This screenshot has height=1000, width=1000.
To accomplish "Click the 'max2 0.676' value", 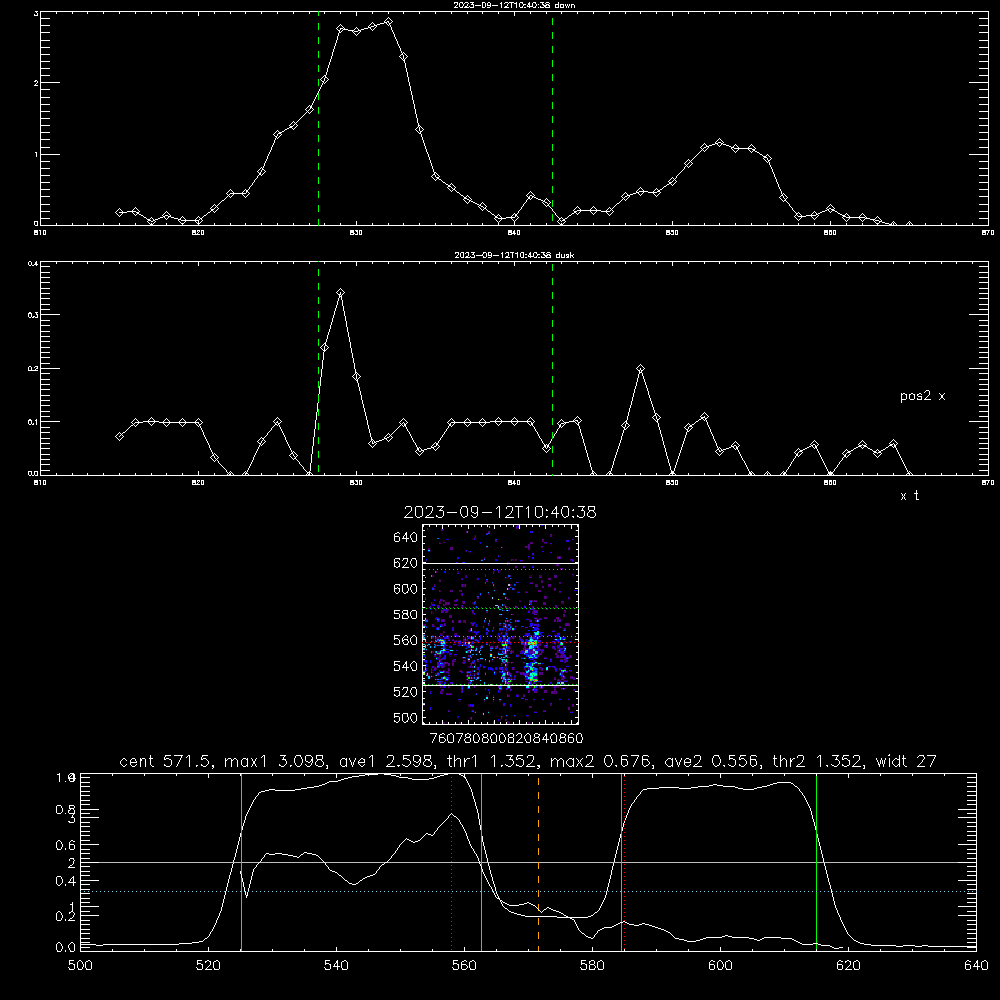I will click(600, 761).
